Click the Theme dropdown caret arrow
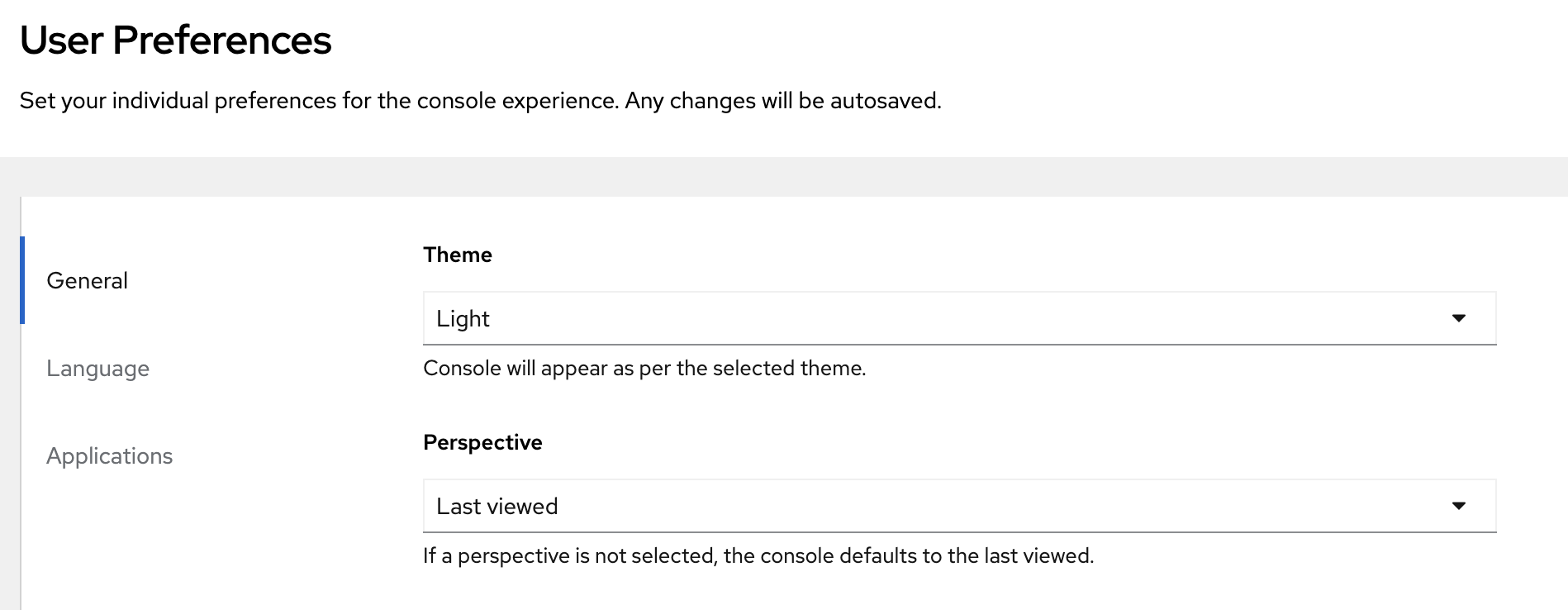1568x610 pixels. click(1459, 318)
